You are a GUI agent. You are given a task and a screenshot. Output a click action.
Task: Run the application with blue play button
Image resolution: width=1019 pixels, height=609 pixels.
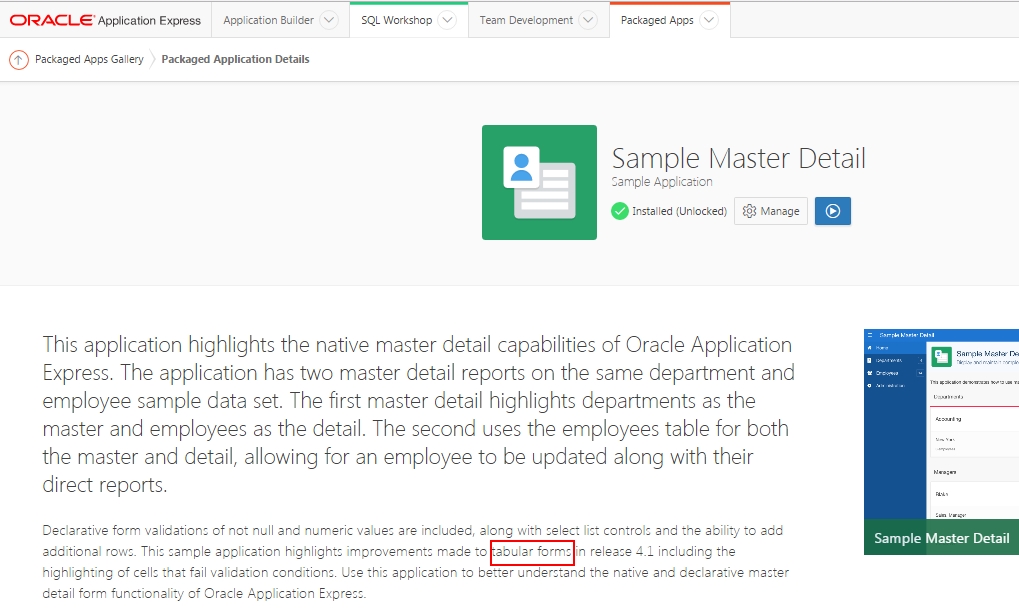coord(832,211)
